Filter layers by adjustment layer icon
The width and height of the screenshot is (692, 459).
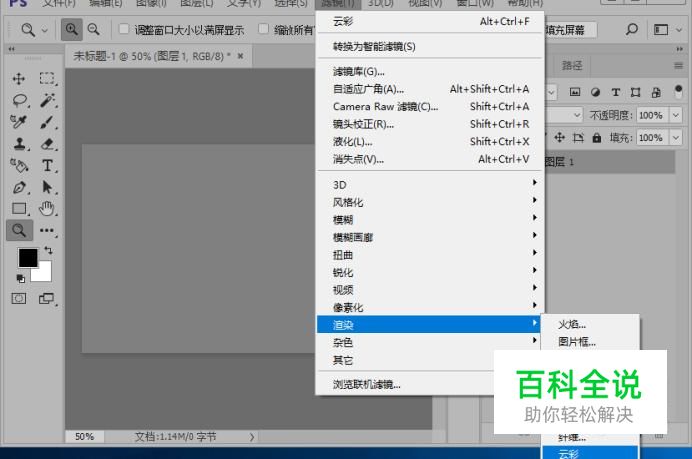click(595, 92)
